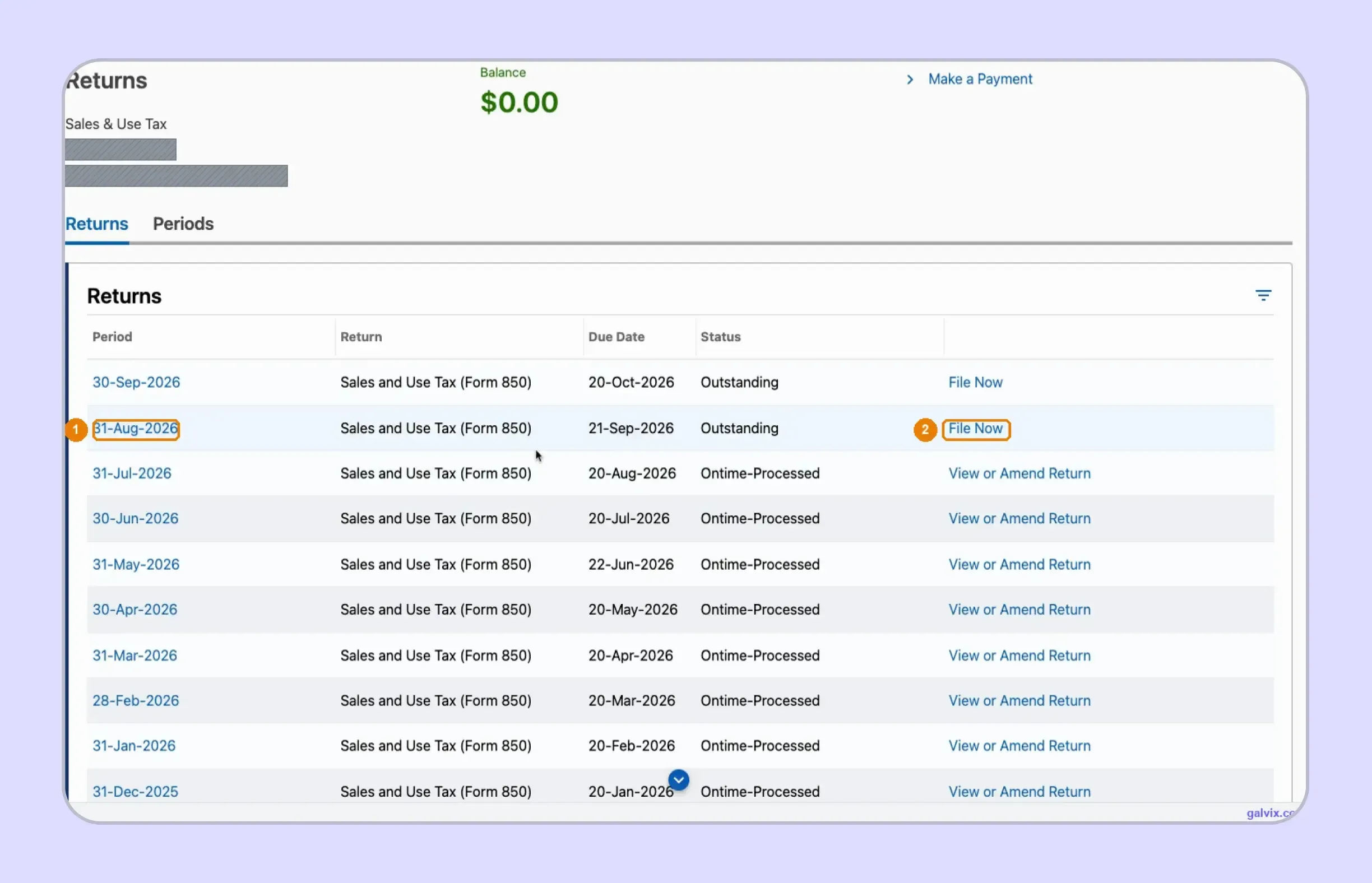View or amend the 30-Apr-2026 return
The width and height of the screenshot is (1372, 883).
click(x=1019, y=610)
